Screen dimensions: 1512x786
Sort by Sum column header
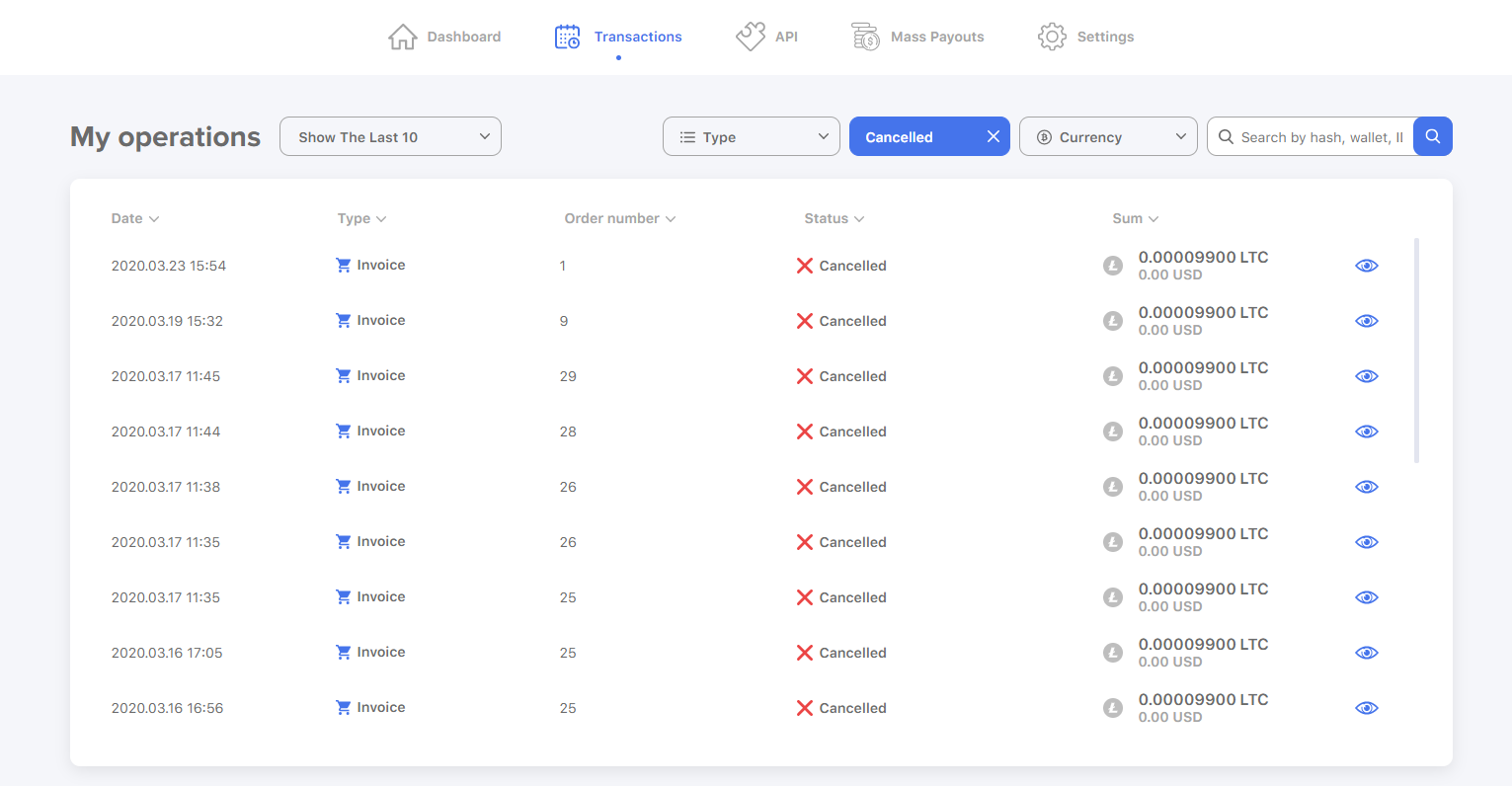point(1136,218)
